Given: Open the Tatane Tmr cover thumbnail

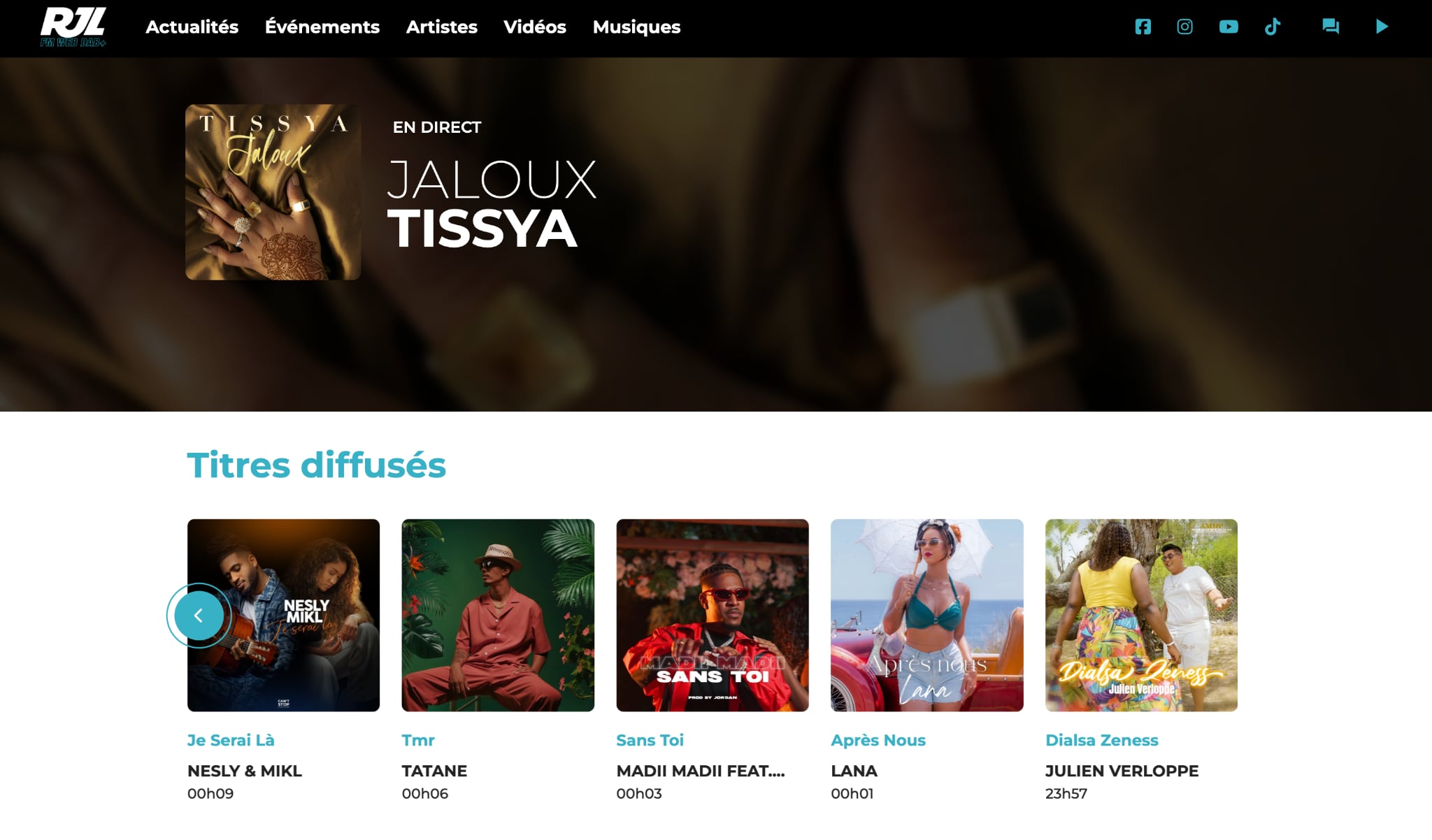Looking at the screenshot, I should pyautogui.click(x=498, y=615).
